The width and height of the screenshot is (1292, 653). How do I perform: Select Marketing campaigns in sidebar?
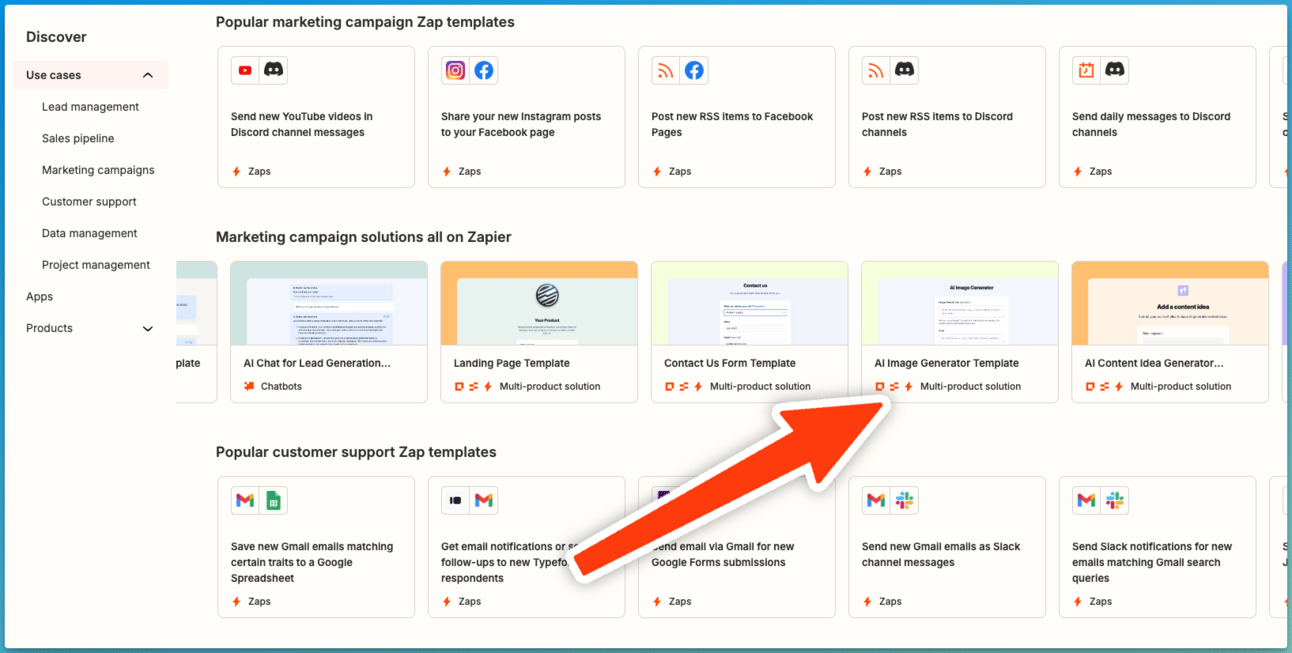click(98, 170)
